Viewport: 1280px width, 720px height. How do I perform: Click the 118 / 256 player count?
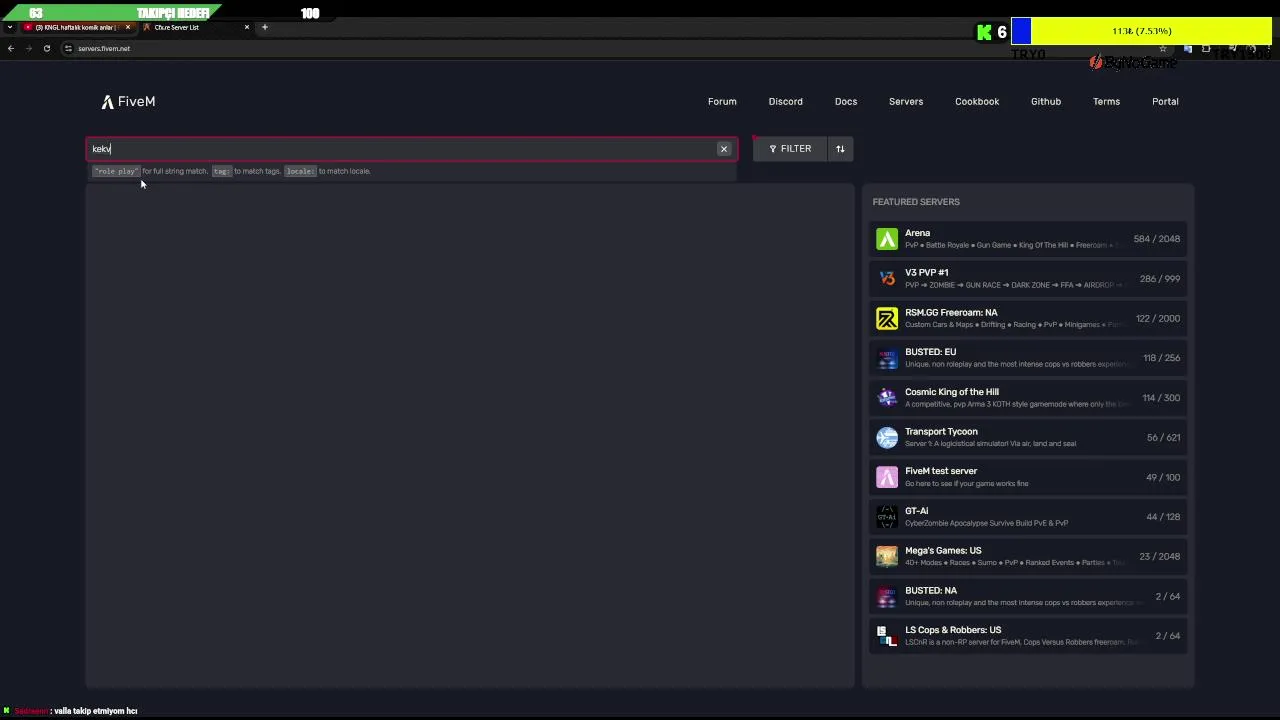point(1162,358)
